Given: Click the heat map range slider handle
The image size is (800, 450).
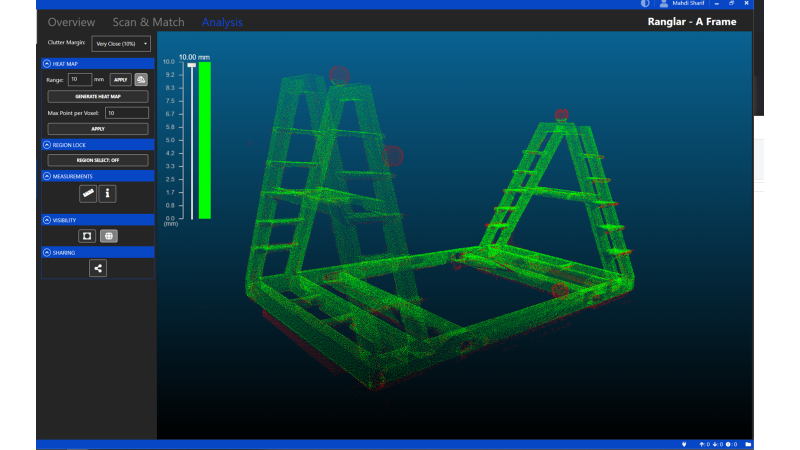Looking at the screenshot, I should pos(191,65).
